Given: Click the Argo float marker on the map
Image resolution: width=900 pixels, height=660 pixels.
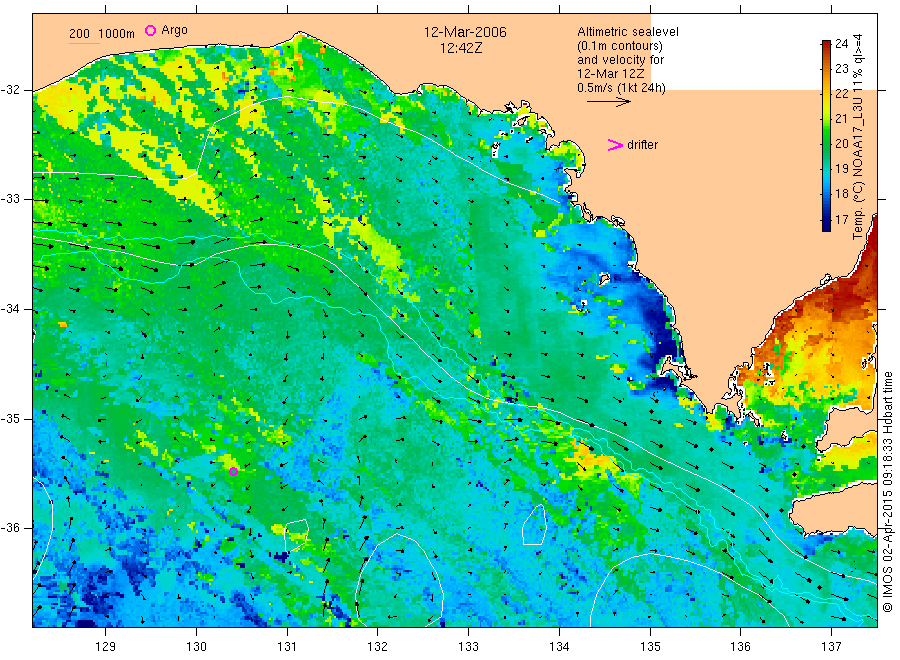Looking at the screenshot, I should [234, 472].
